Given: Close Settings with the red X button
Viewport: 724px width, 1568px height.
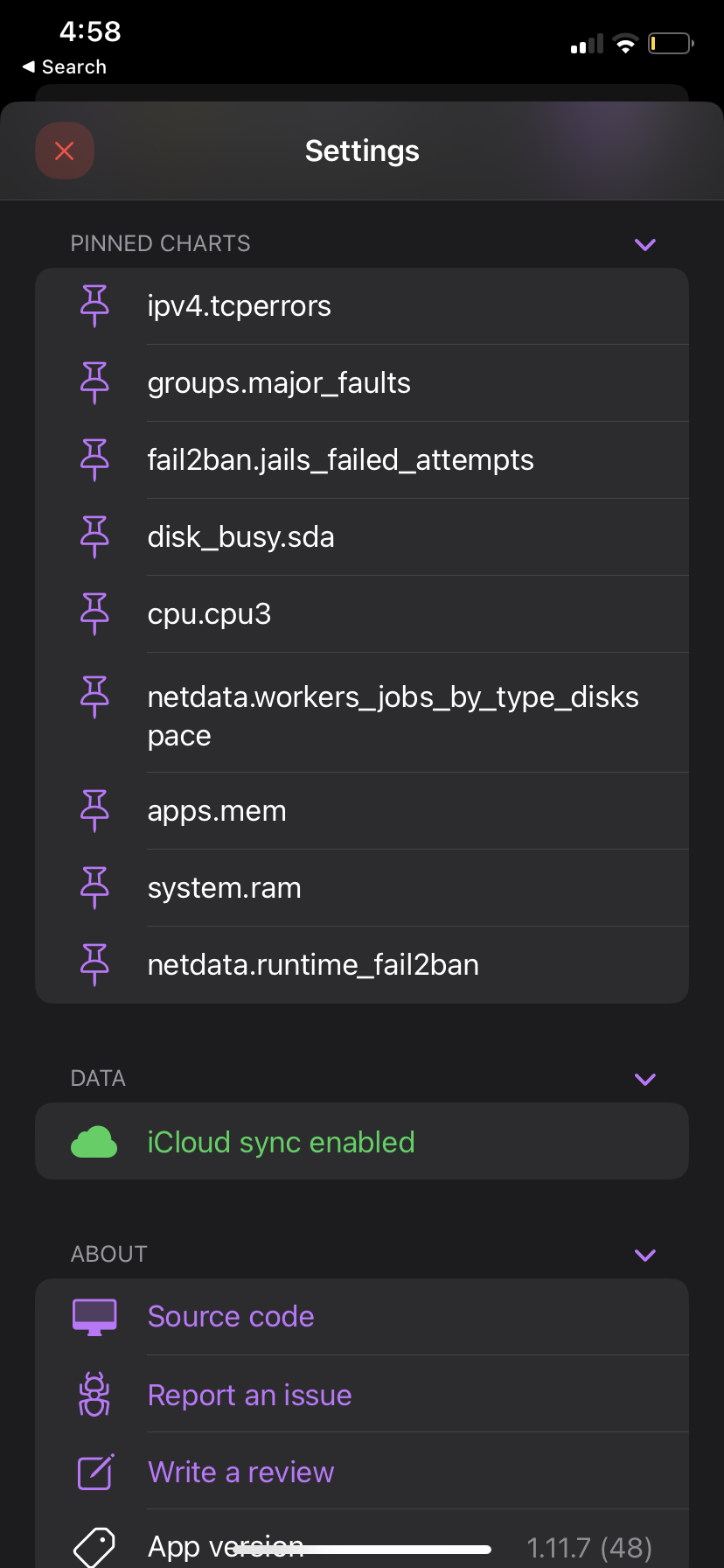Looking at the screenshot, I should [65, 150].
